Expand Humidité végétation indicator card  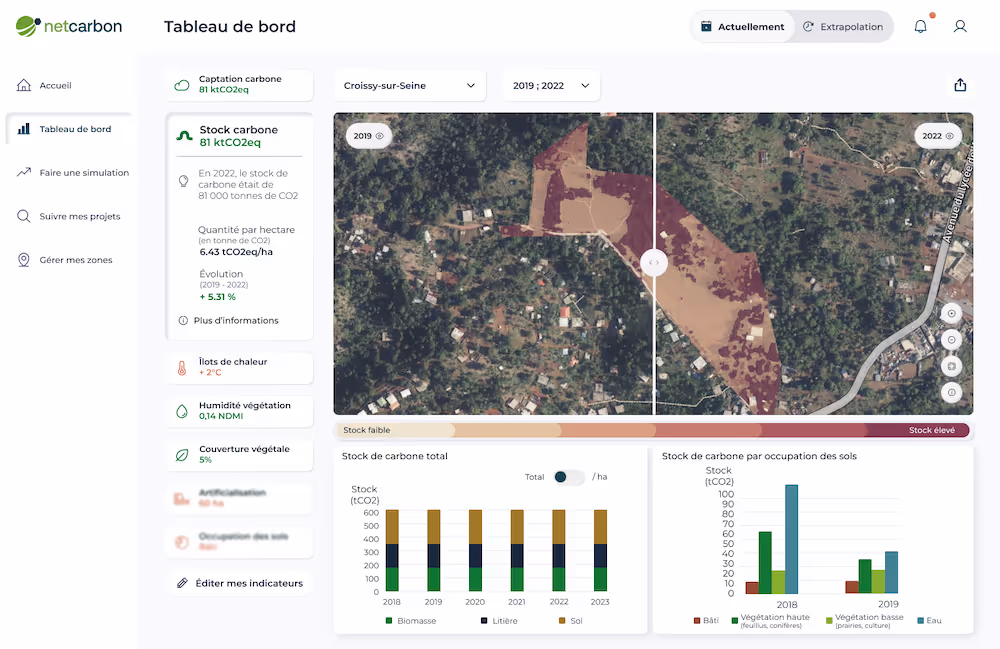click(240, 411)
